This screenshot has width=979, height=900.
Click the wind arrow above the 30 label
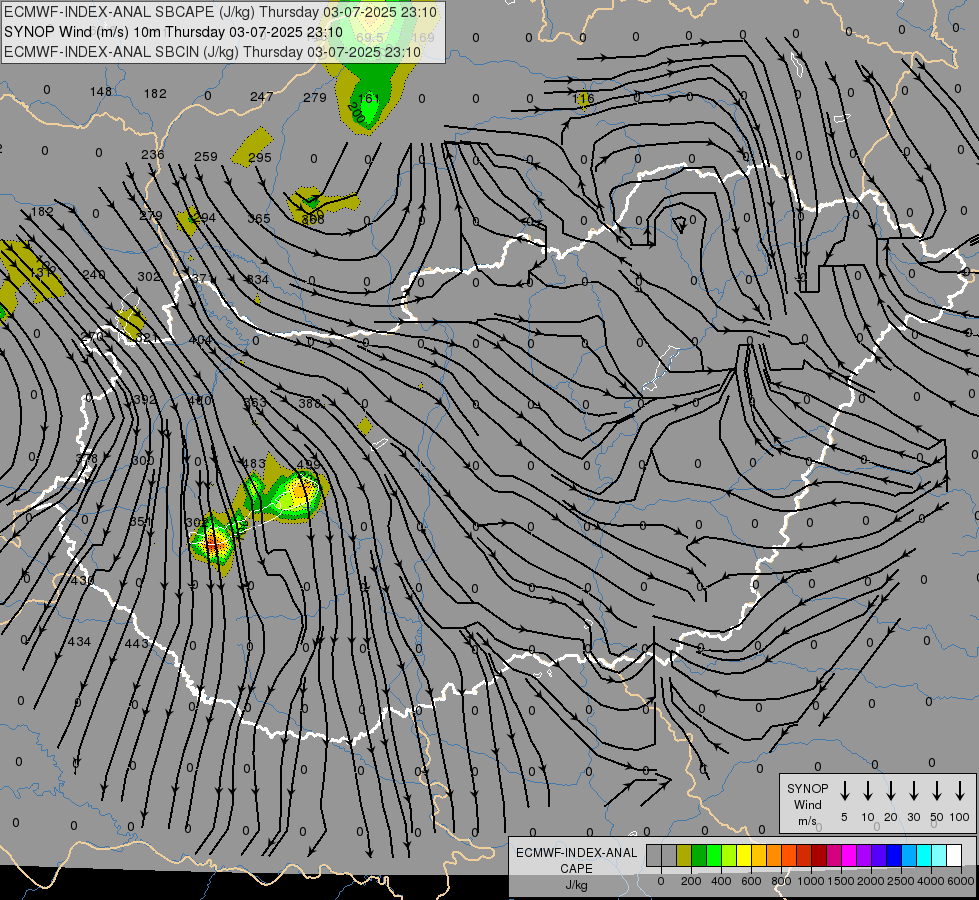[x=913, y=791]
